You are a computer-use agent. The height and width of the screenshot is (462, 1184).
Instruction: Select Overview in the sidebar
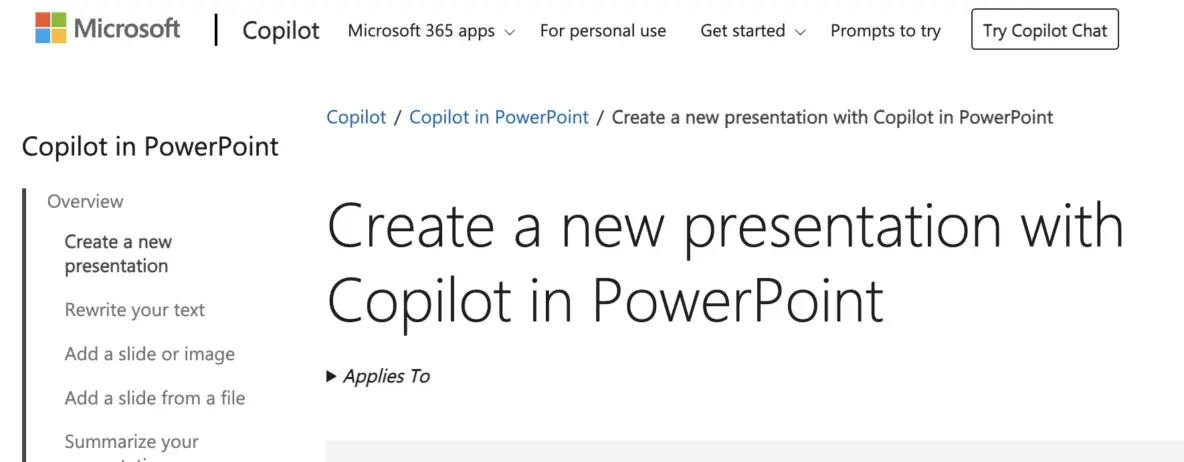85,201
